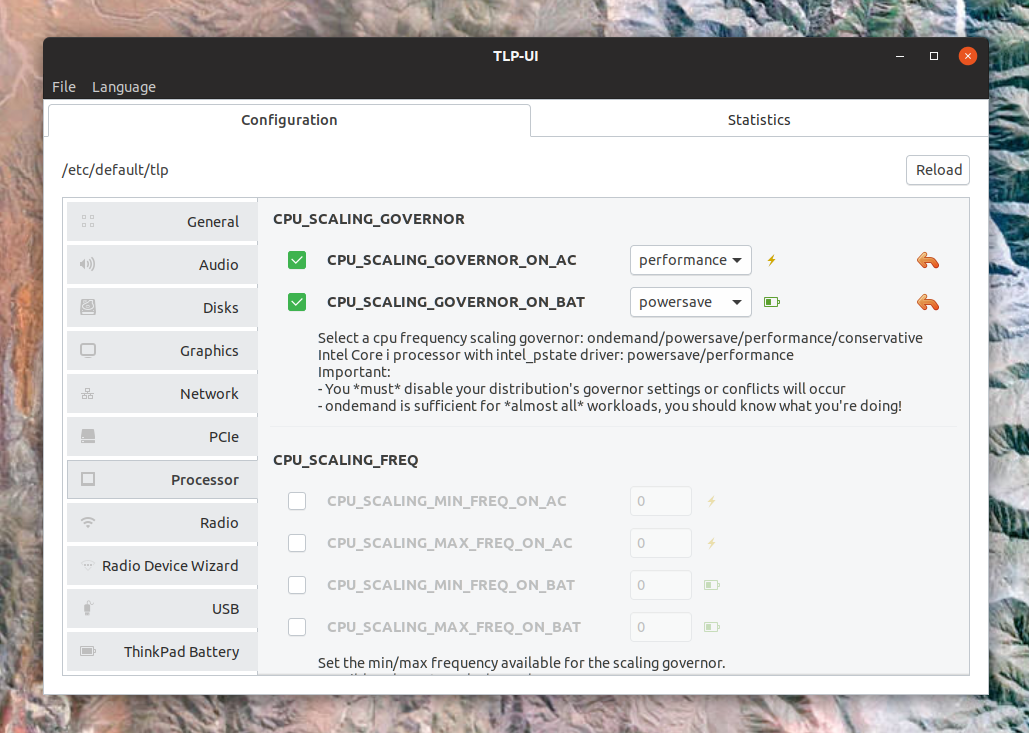Open the File menu

[64, 87]
